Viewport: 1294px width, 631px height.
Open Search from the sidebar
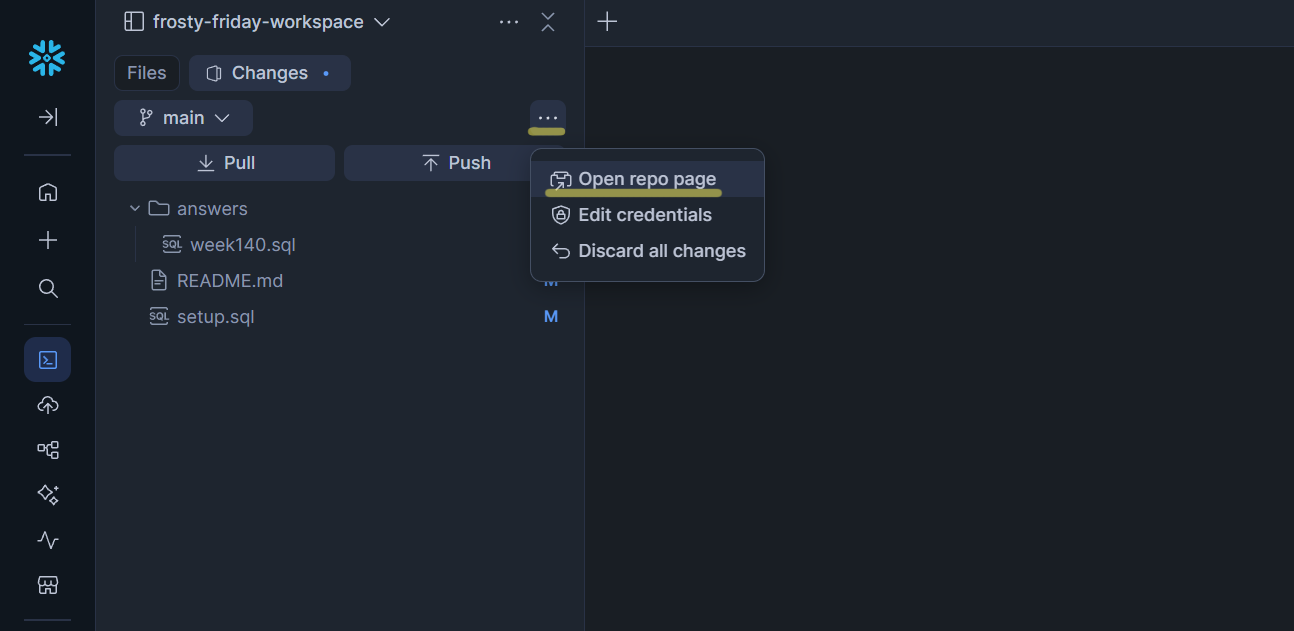[47, 288]
